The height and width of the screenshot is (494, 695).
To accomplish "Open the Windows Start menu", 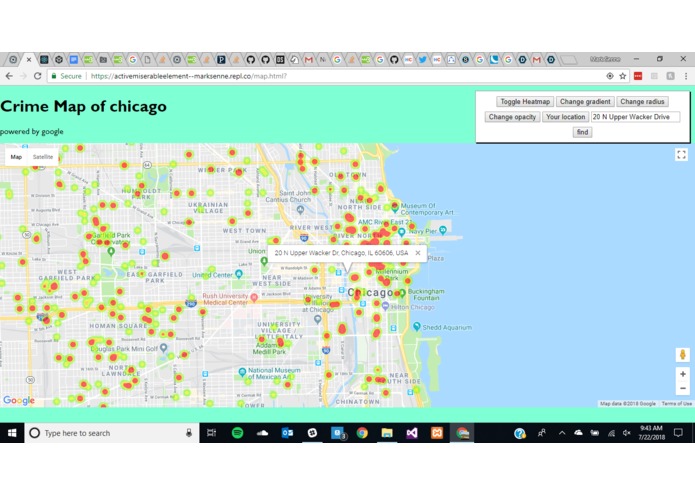I will pos(12,433).
